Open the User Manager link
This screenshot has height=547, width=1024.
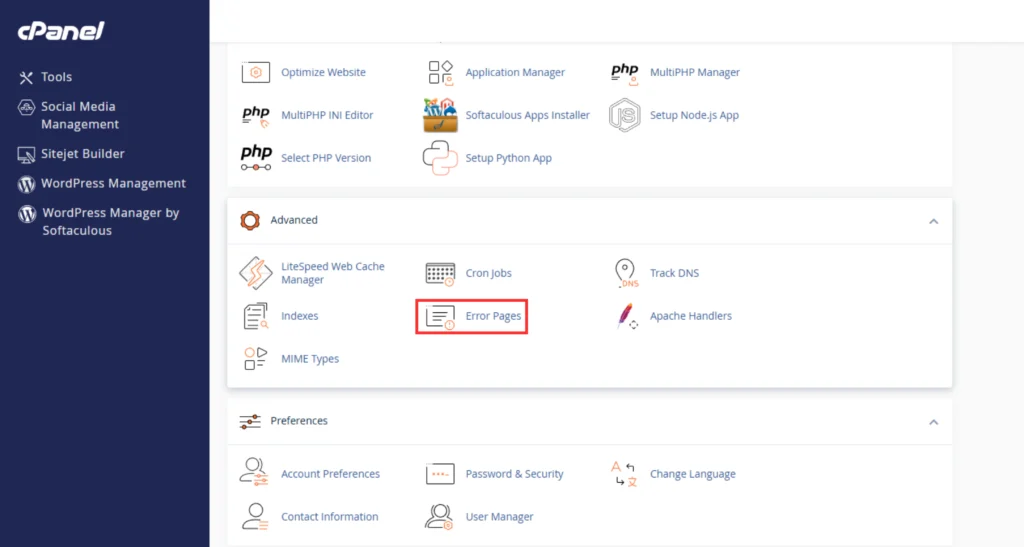[499, 516]
